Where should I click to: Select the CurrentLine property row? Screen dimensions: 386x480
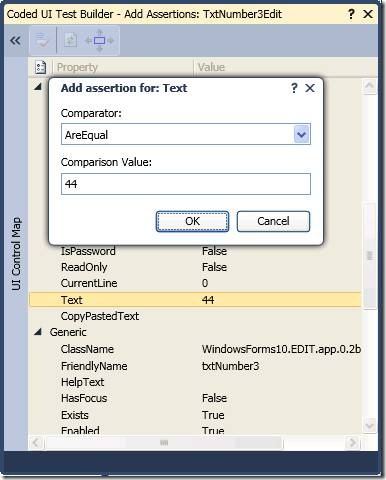coord(195,283)
